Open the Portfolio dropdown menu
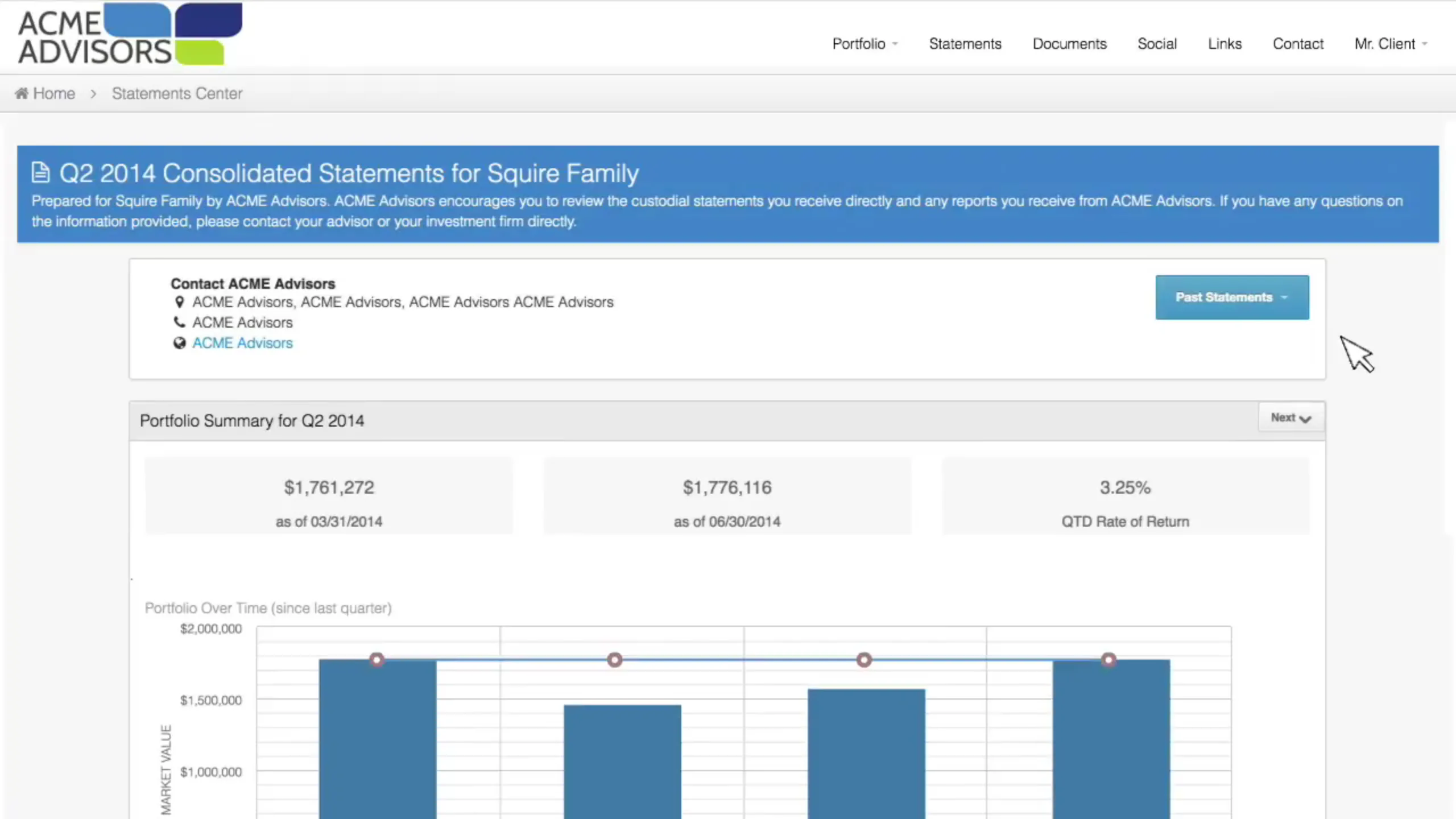Viewport: 1456px width, 819px height. pos(865,44)
